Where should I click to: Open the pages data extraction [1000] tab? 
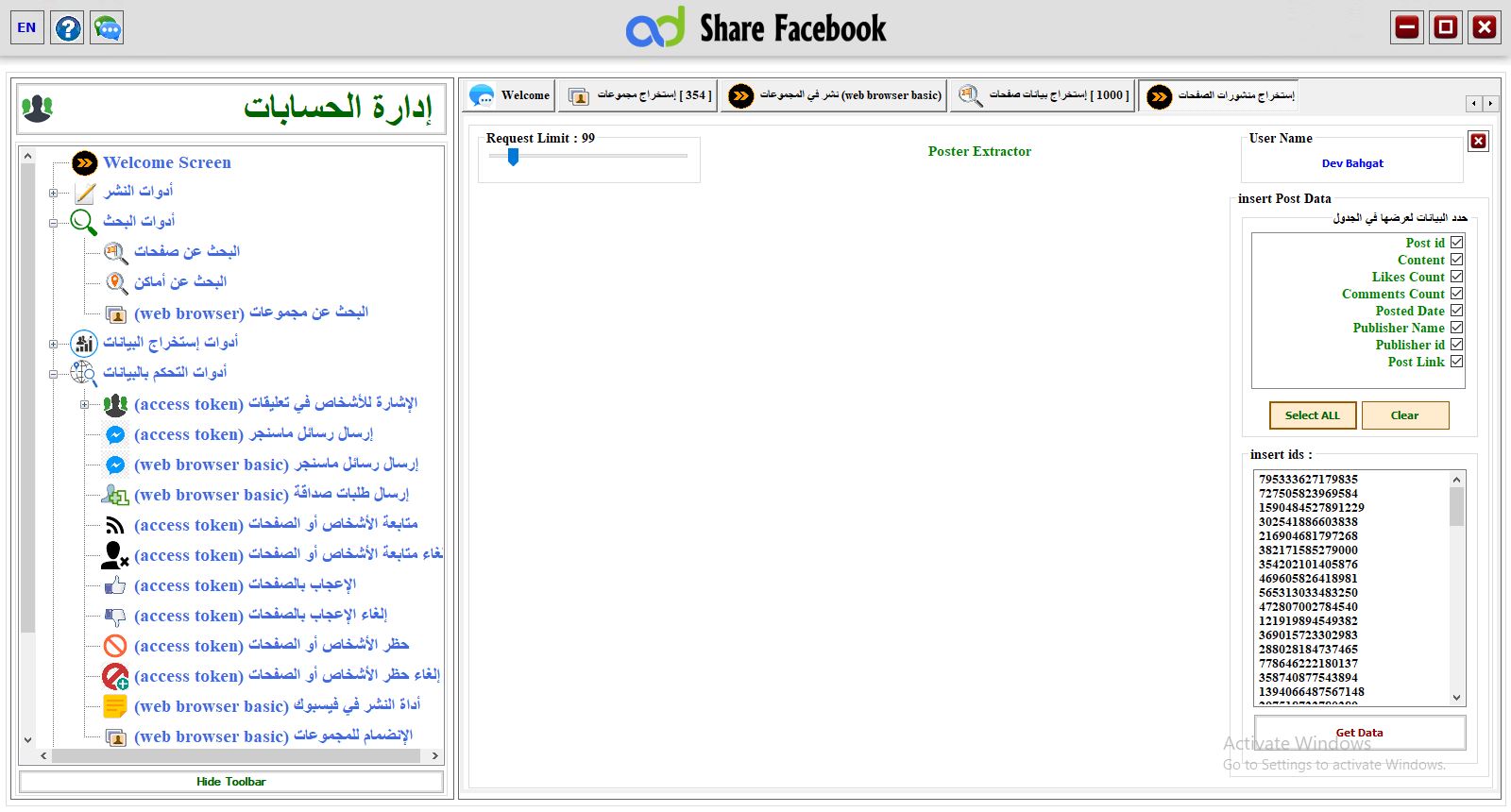(1043, 95)
